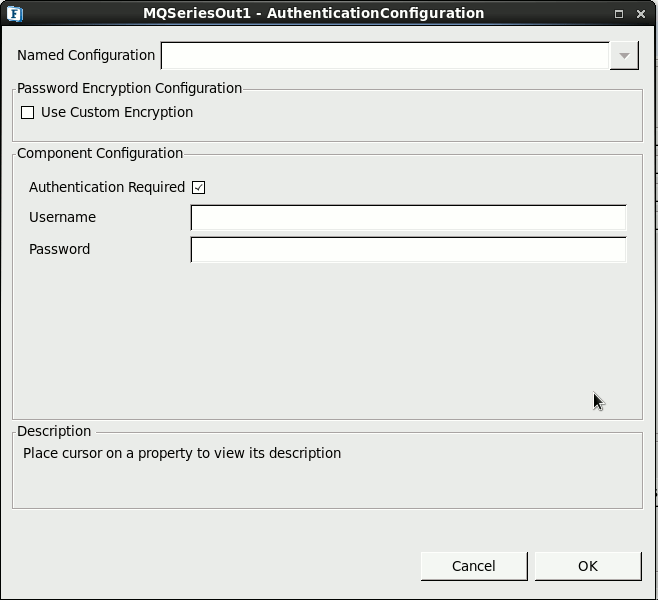The height and width of the screenshot is (600, 658).
Task: Click the Component Configuration group title
Action: [x=100, y=154]
